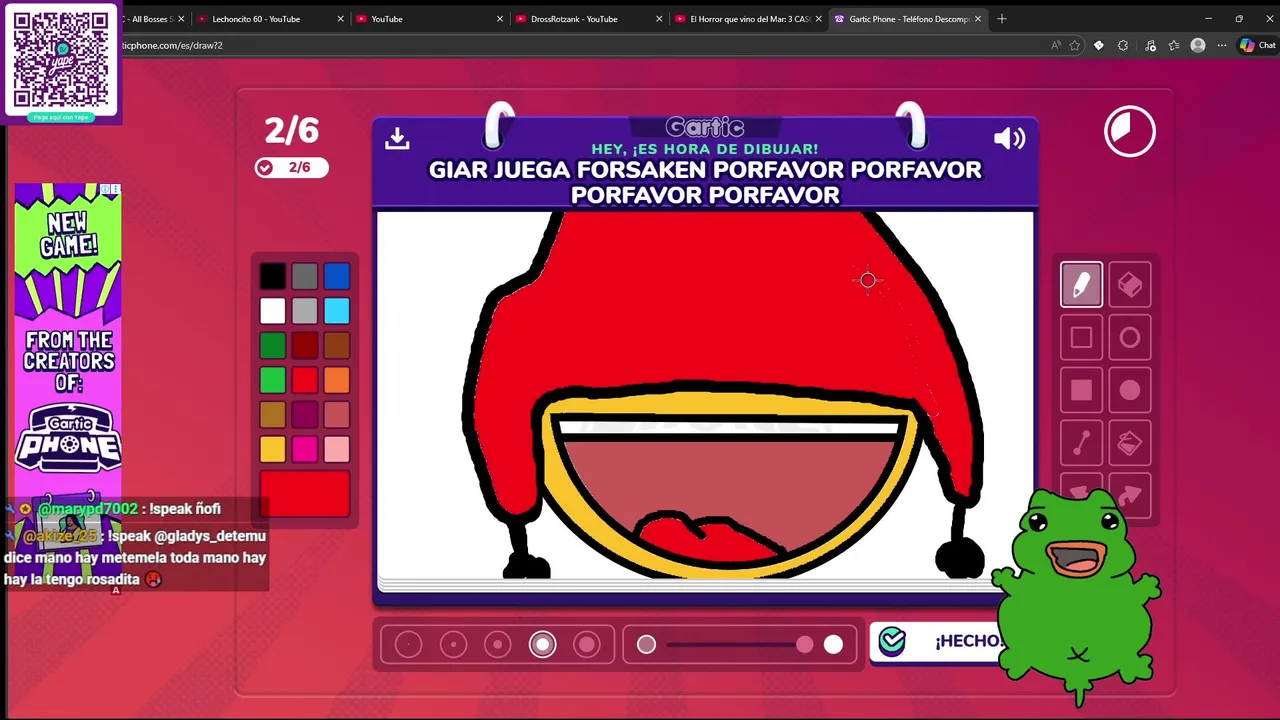Screen dimensions: 1280x720
Task: Open the browser three-dot settings menu
Action: coord(1222,45)
